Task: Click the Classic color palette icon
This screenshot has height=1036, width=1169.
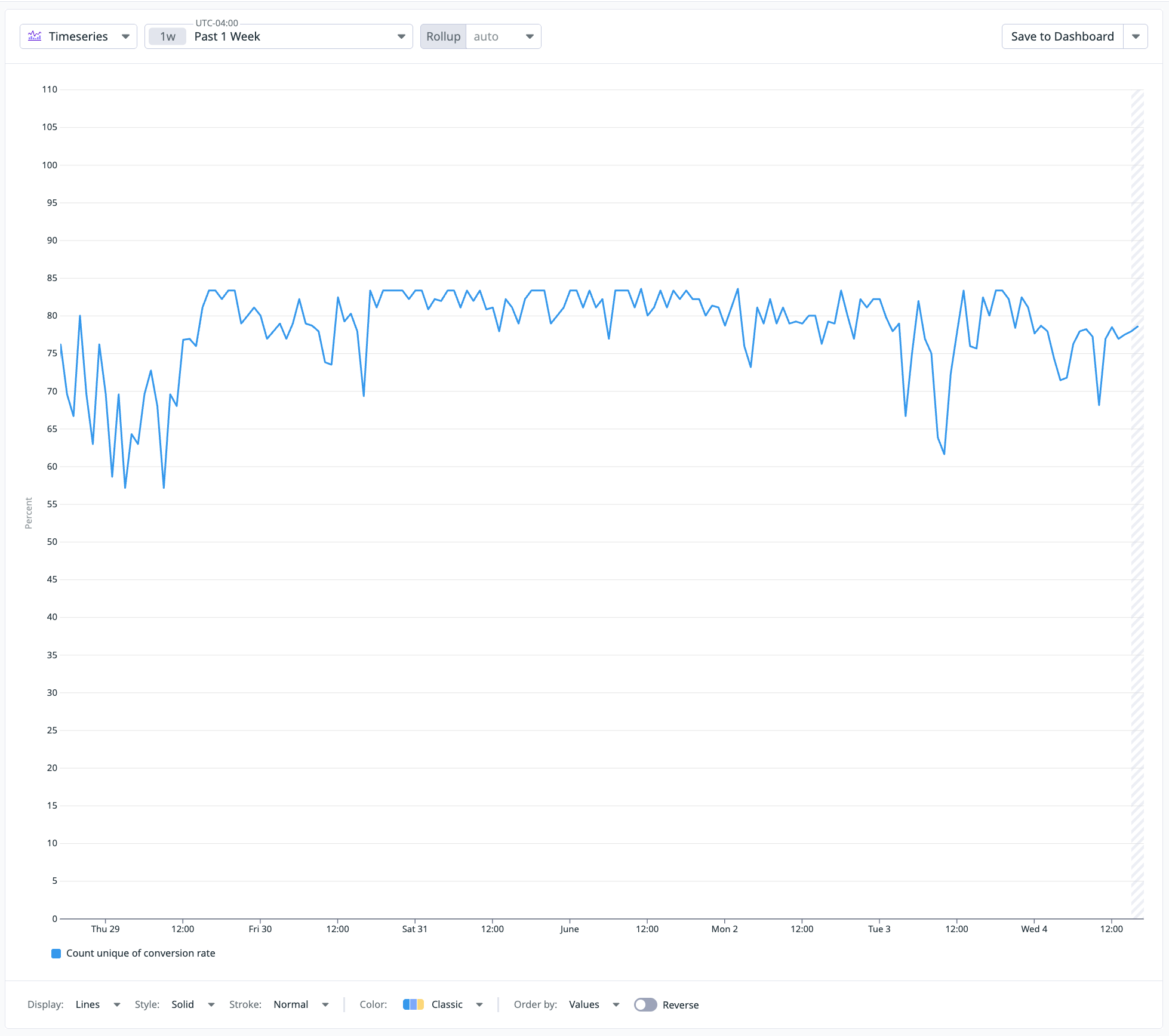Action: pos(413,1005)
